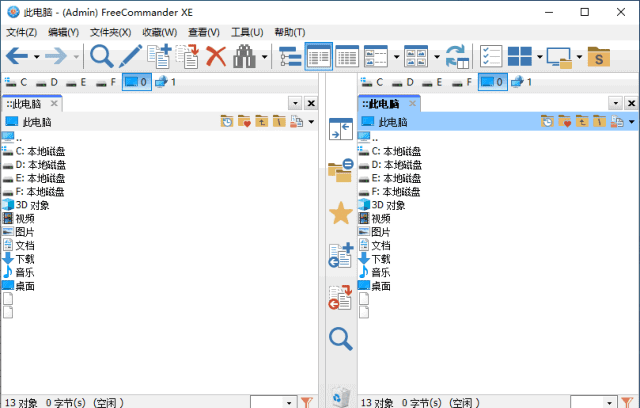
Task: Click the move to other panel icon in middle bar
Action: (340, 298)
